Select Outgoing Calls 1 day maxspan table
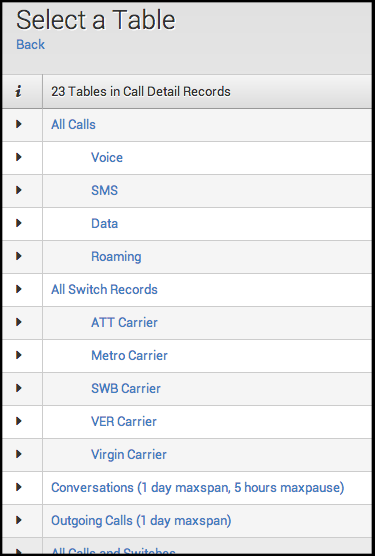375x556 pixels. point(141,521)
